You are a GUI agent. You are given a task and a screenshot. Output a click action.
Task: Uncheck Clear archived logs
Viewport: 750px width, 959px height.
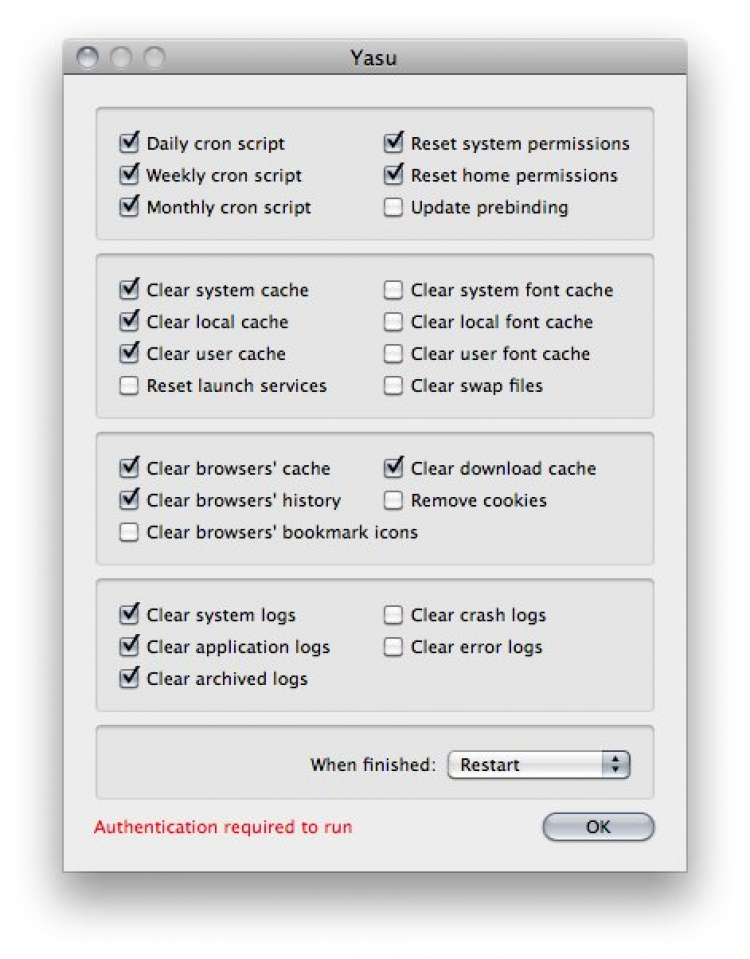click(128, 679)
